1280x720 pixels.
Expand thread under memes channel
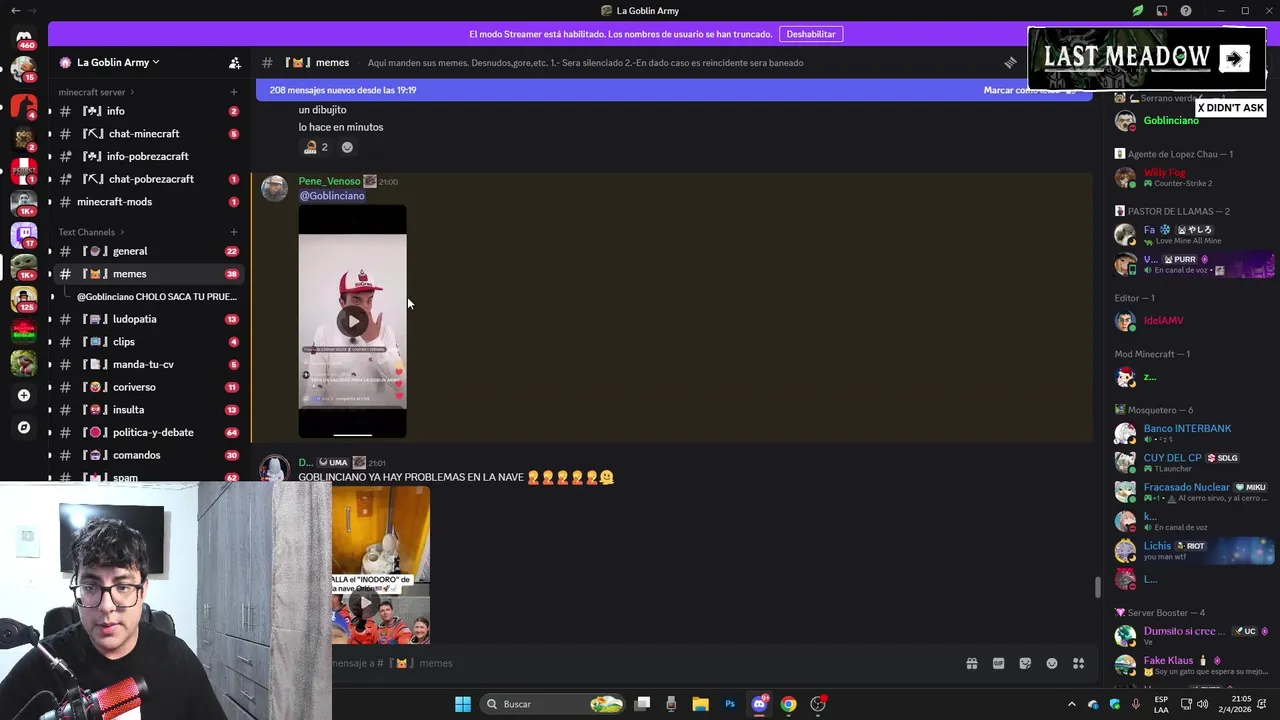coord(156,297)
